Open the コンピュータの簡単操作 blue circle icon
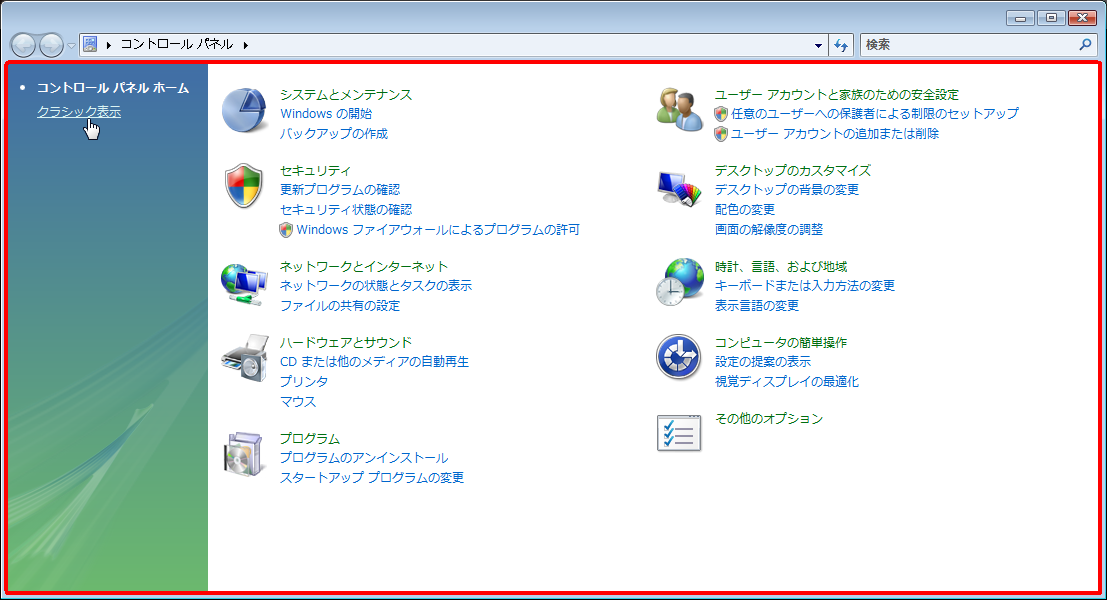 click(x=678, y=357)
